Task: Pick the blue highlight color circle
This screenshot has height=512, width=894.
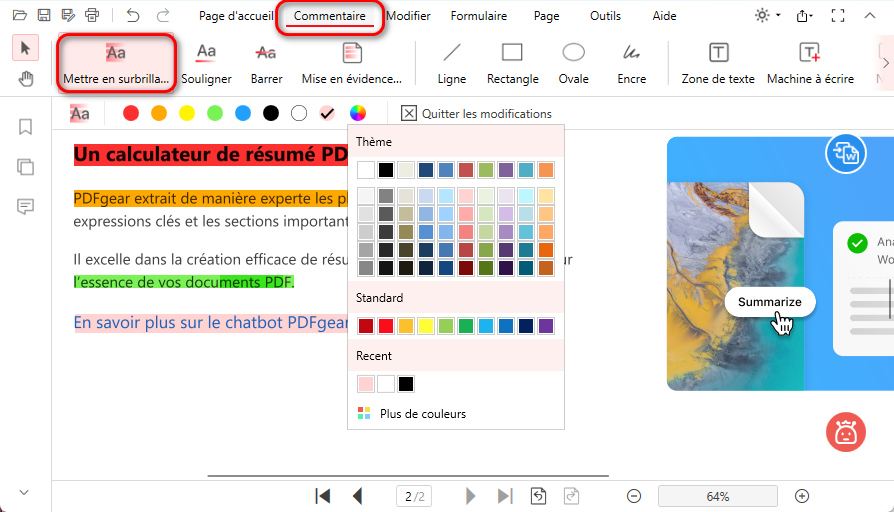Action: click(x=243, y=113)
